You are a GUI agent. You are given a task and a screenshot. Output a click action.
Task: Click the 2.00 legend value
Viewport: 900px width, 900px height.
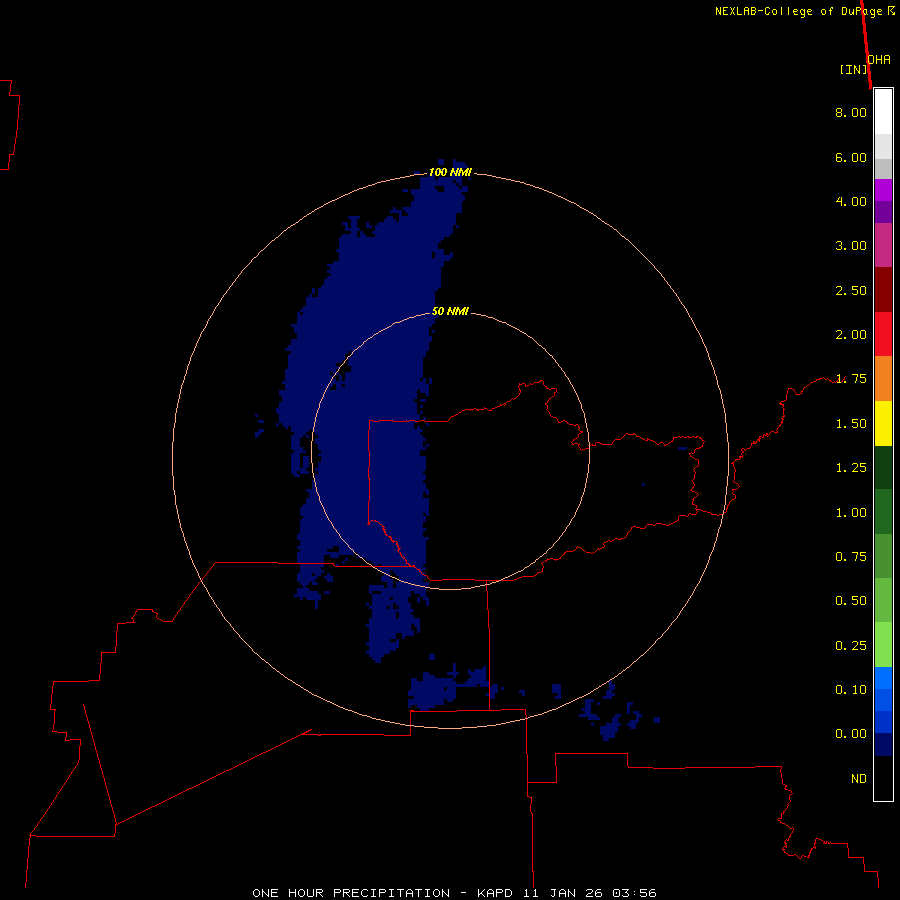(x=851, y=335)
